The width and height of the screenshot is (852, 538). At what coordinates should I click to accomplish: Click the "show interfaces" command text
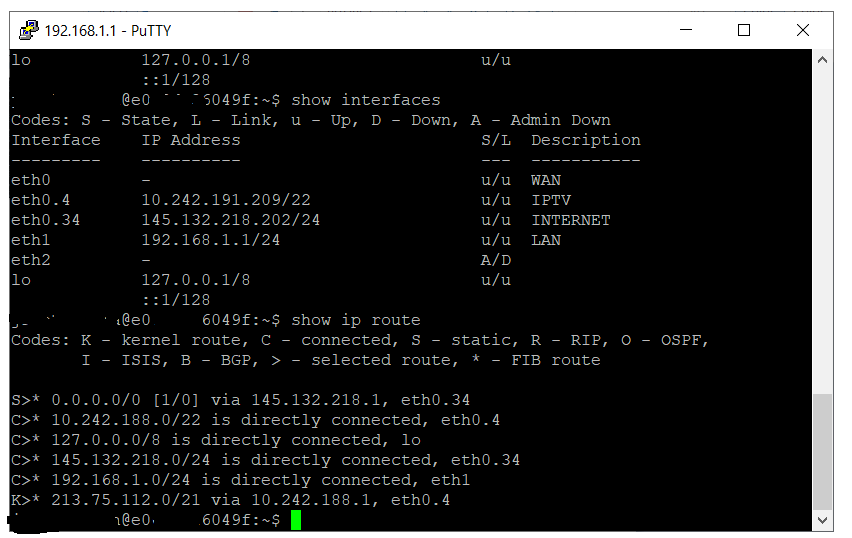click(x=366, y=100)
